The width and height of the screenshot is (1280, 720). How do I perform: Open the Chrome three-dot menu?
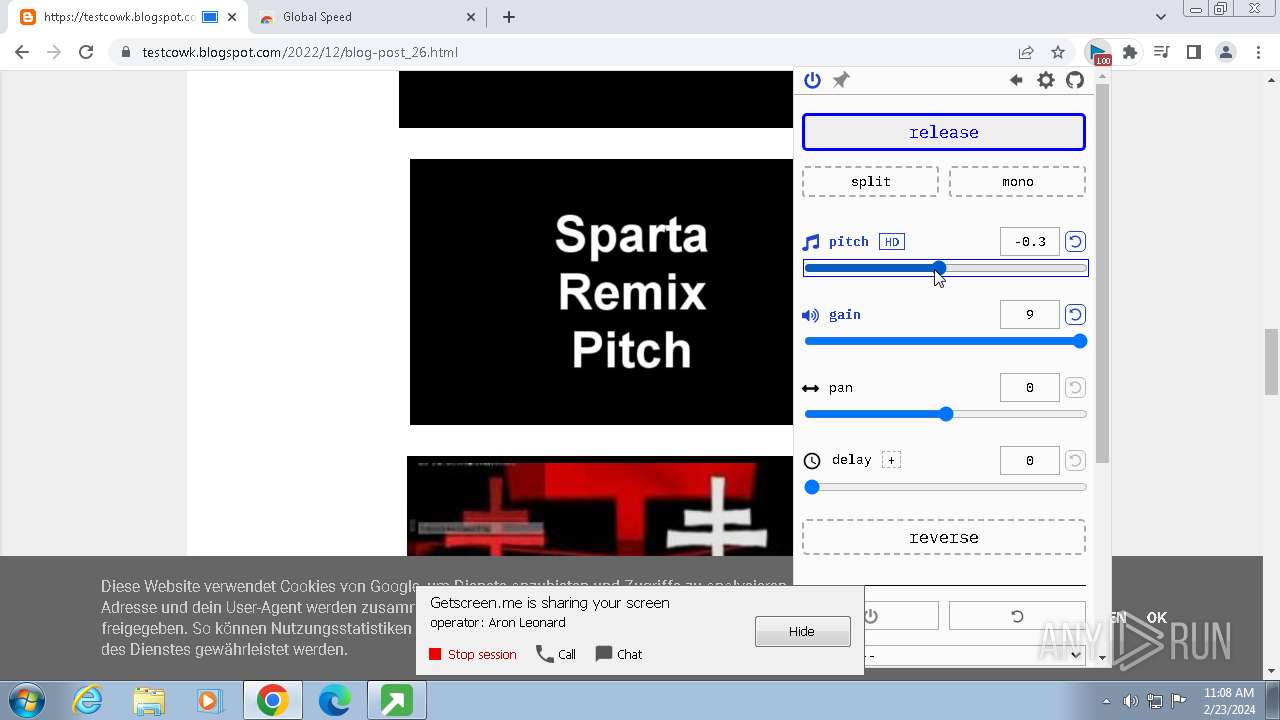pyautogui.click(x=1257, y=52)
